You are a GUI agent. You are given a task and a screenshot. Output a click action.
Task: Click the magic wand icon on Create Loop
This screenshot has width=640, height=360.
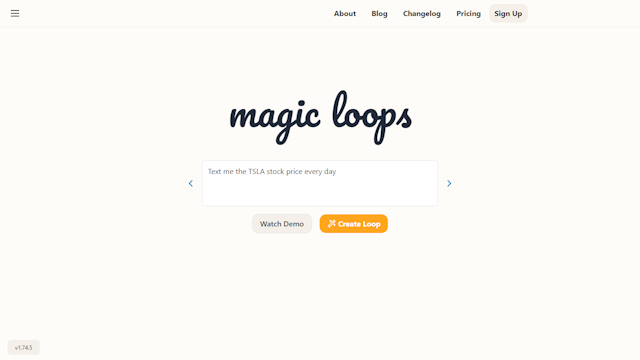coord(331,224)
